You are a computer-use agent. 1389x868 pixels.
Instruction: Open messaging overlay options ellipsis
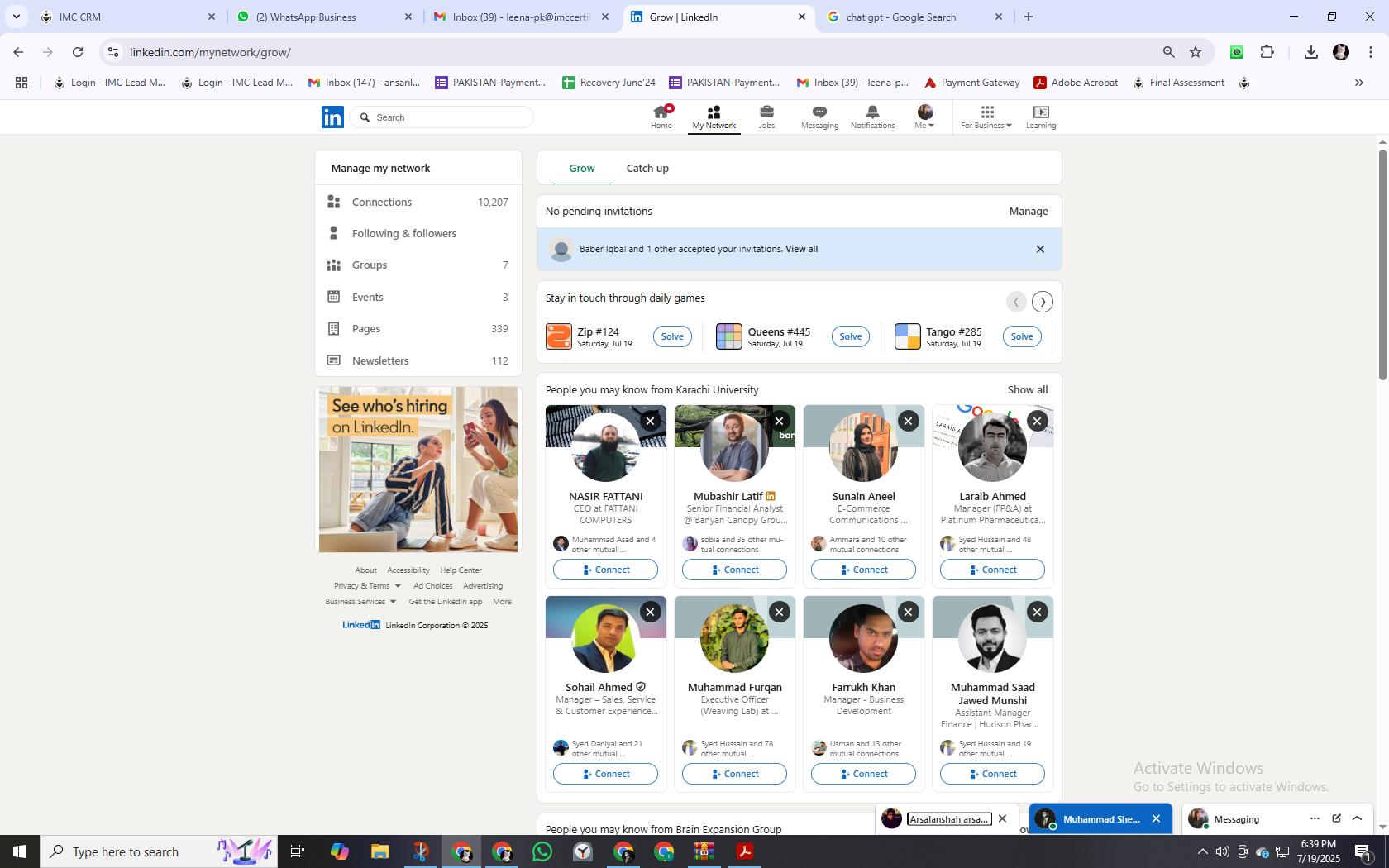coord(1315,818)
